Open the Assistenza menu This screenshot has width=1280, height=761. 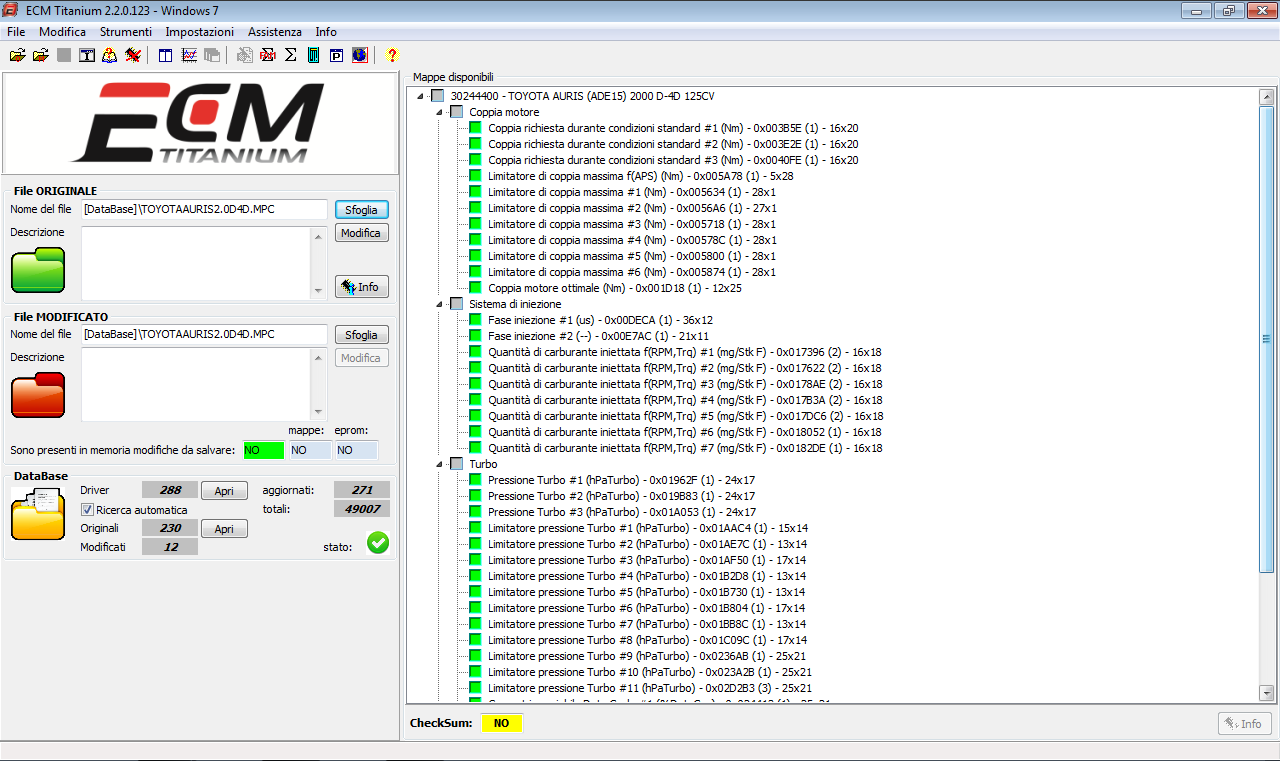pyautogui.click(x=274, y=32)
